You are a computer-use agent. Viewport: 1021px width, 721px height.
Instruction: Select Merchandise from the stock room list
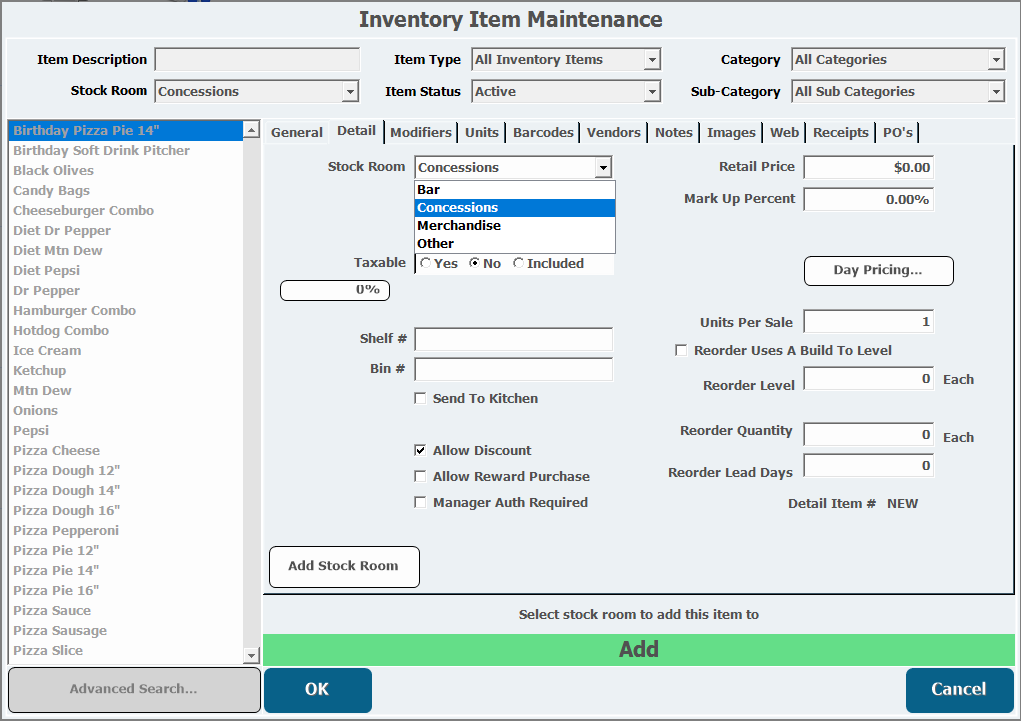[459, 226]
